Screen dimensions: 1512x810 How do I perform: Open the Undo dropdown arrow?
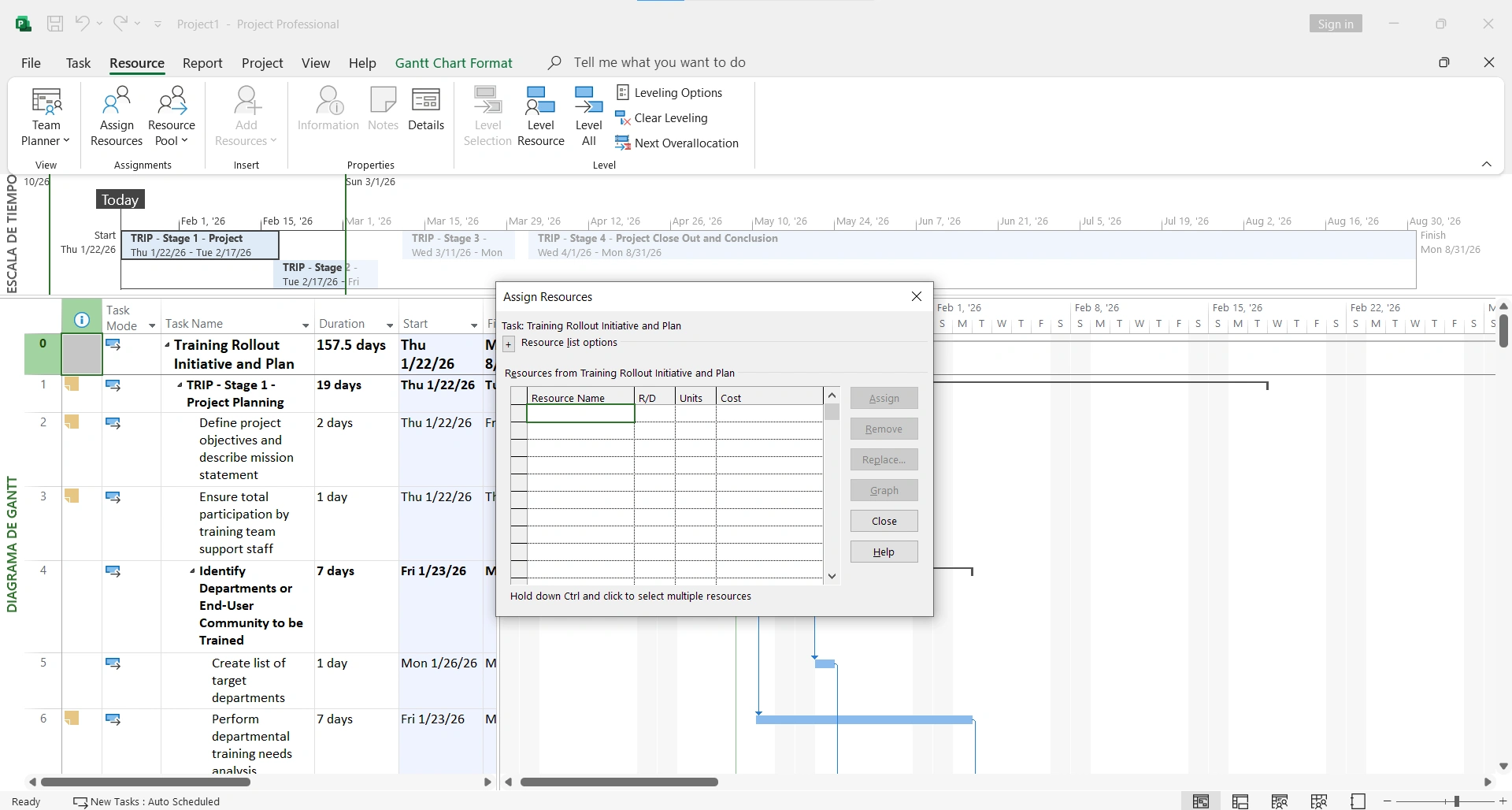[99, 24]
